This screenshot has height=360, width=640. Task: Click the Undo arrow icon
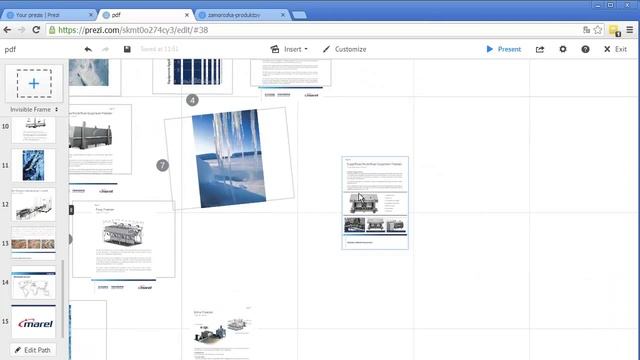(88, 49)
